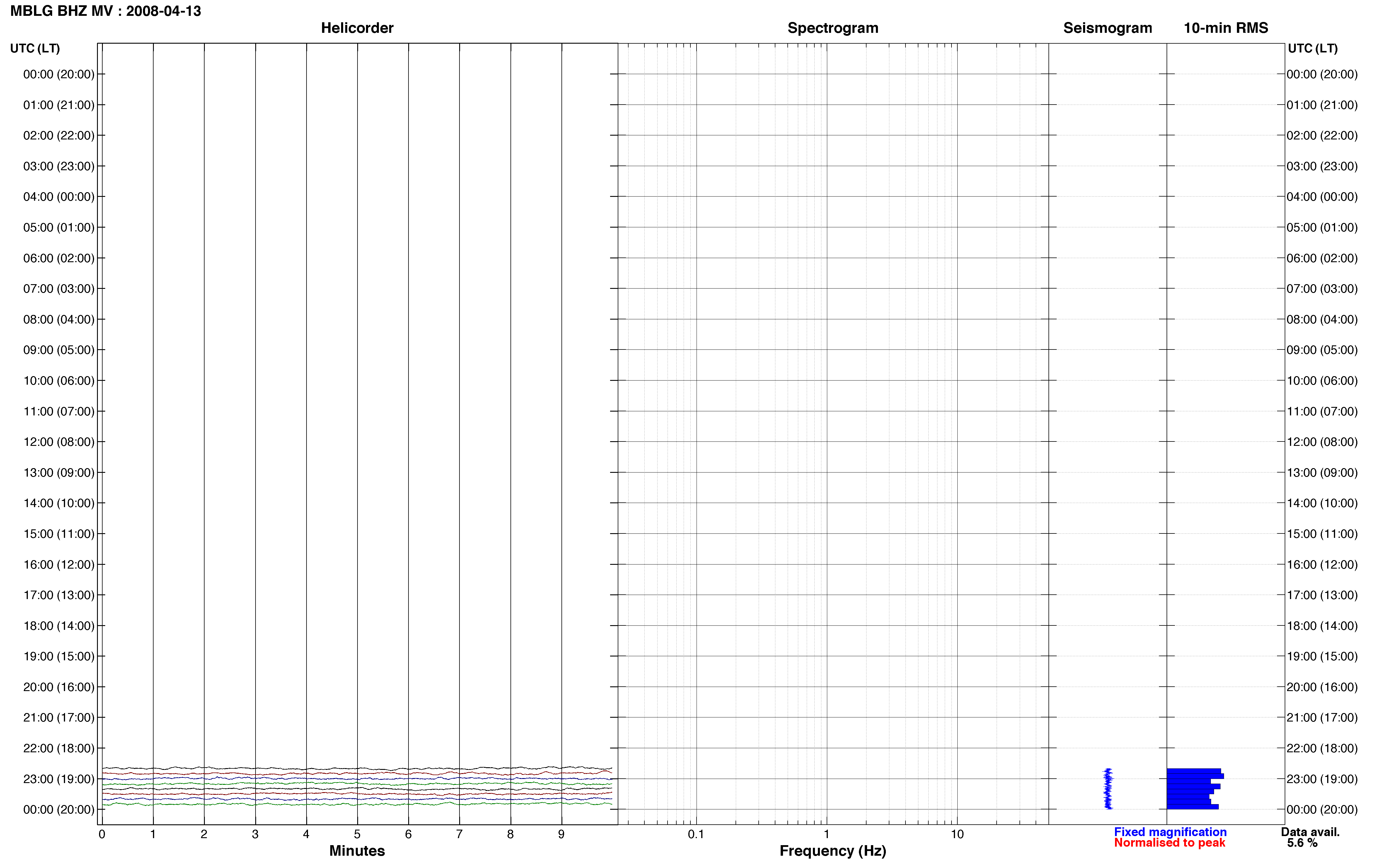Click minute tick label 5 on helicorder axis

357,834
